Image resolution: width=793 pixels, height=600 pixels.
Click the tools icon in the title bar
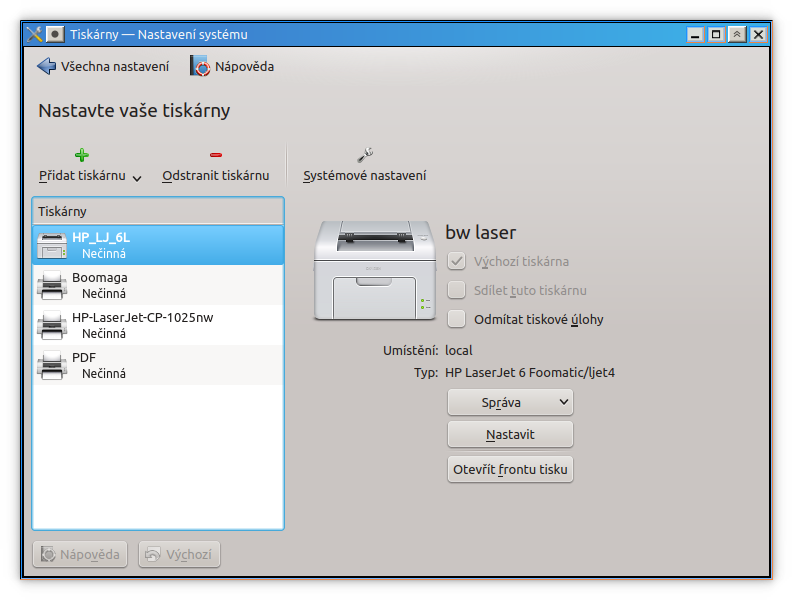pos(35,34)
